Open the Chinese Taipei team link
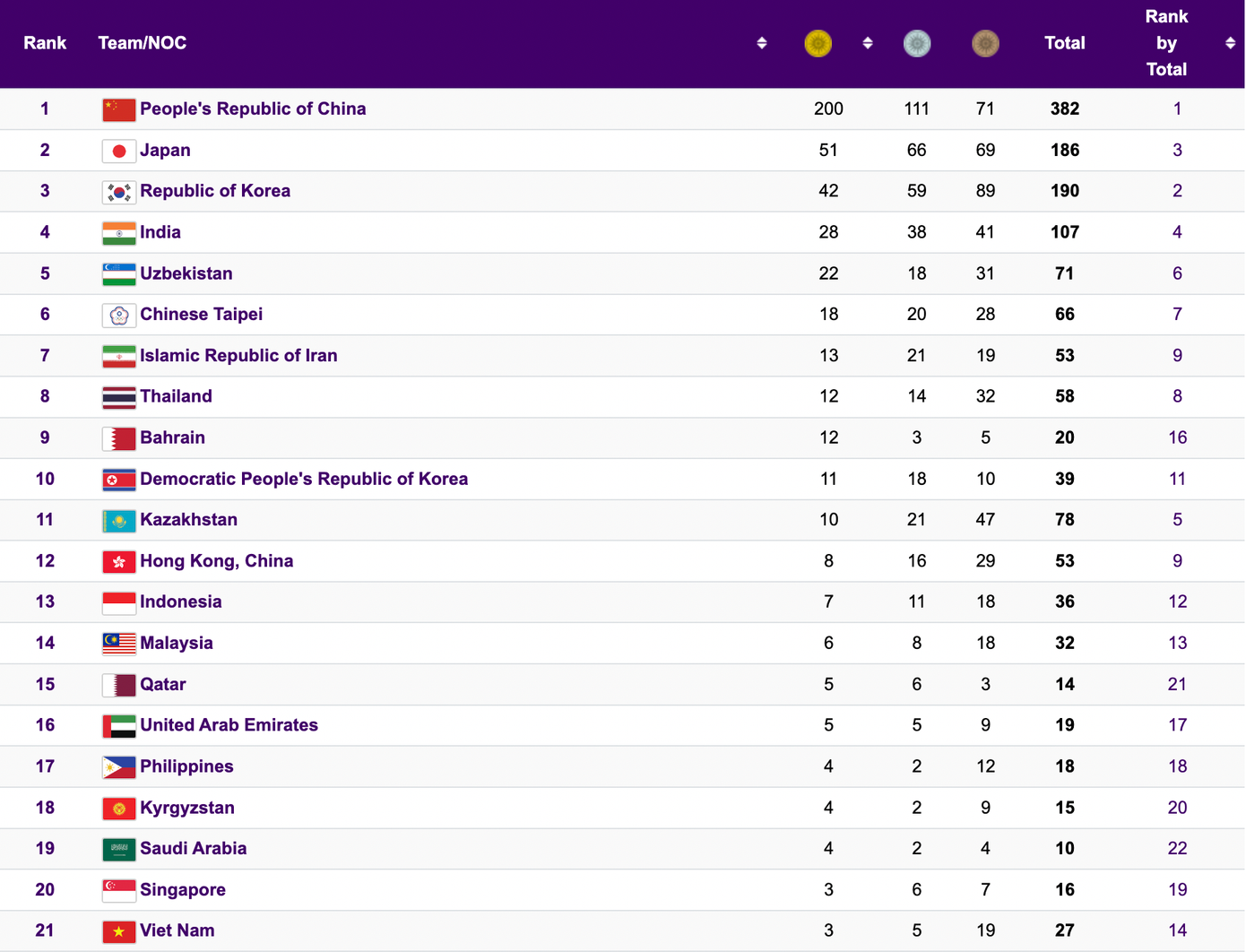Viewport: 1246px width, 952px height. [202, 315]
